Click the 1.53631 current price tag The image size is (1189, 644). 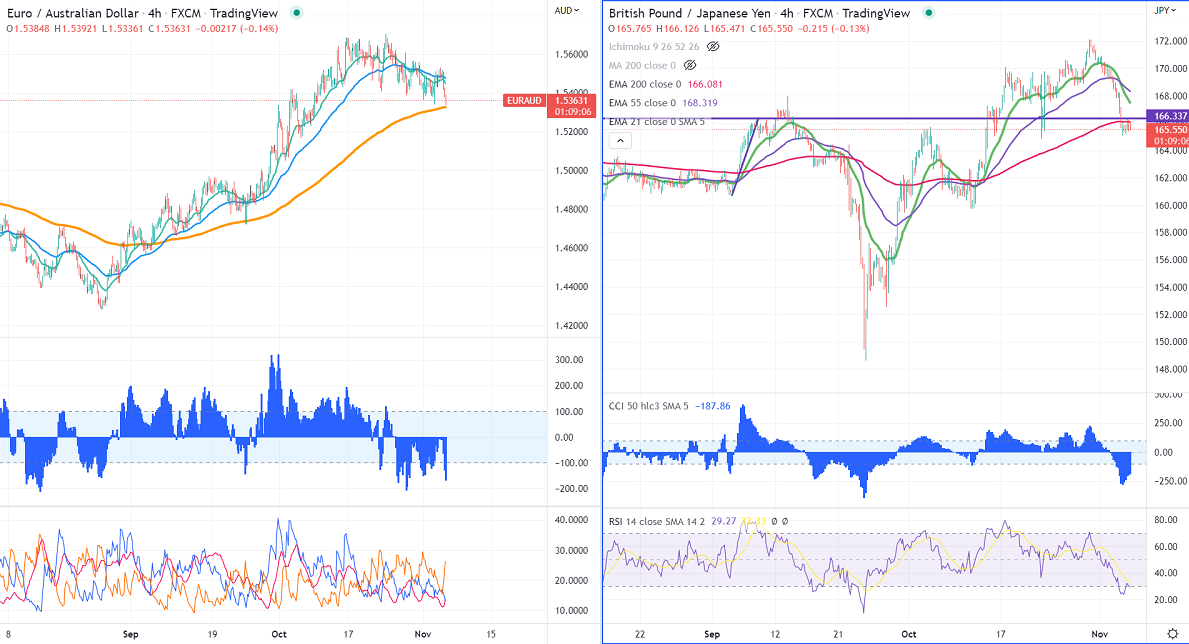click(x=573, y=101)
